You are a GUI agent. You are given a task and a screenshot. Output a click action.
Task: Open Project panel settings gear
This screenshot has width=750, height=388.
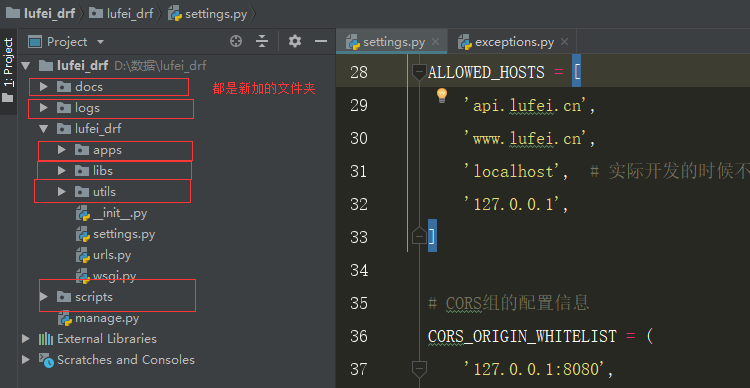[295, 41]
